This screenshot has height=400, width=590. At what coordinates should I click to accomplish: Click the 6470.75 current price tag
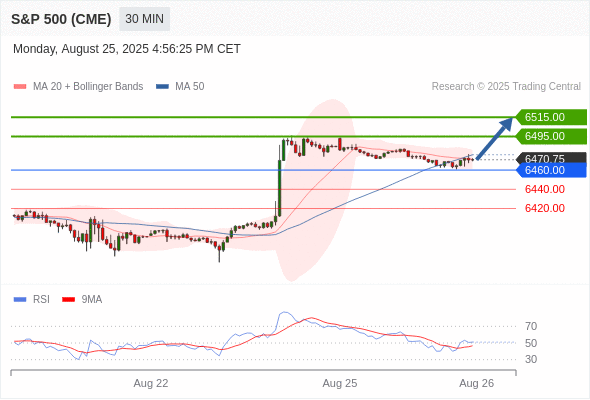pyautogui.click(x=551, y=158)
